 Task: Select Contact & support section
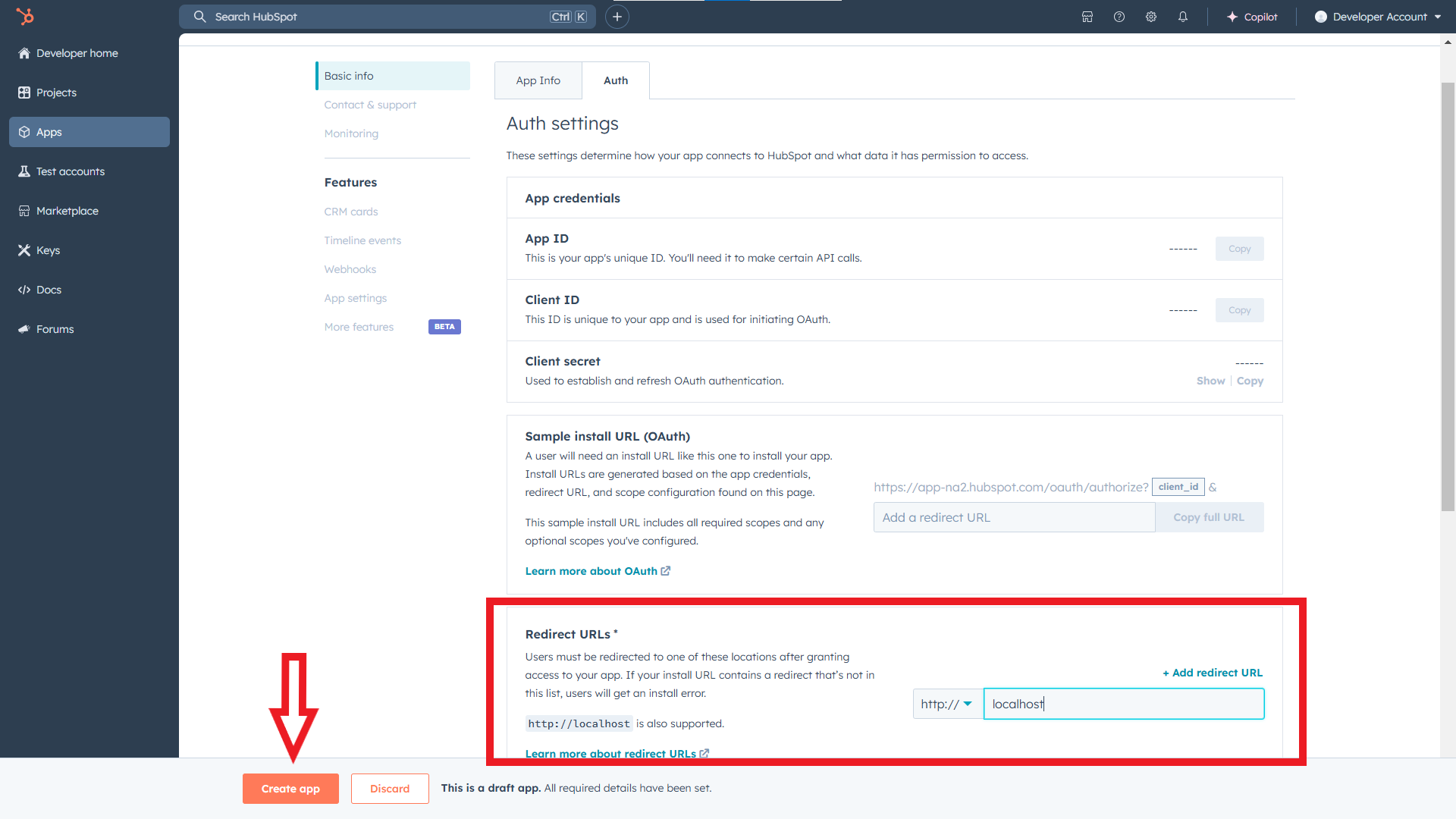pos(370,105)
